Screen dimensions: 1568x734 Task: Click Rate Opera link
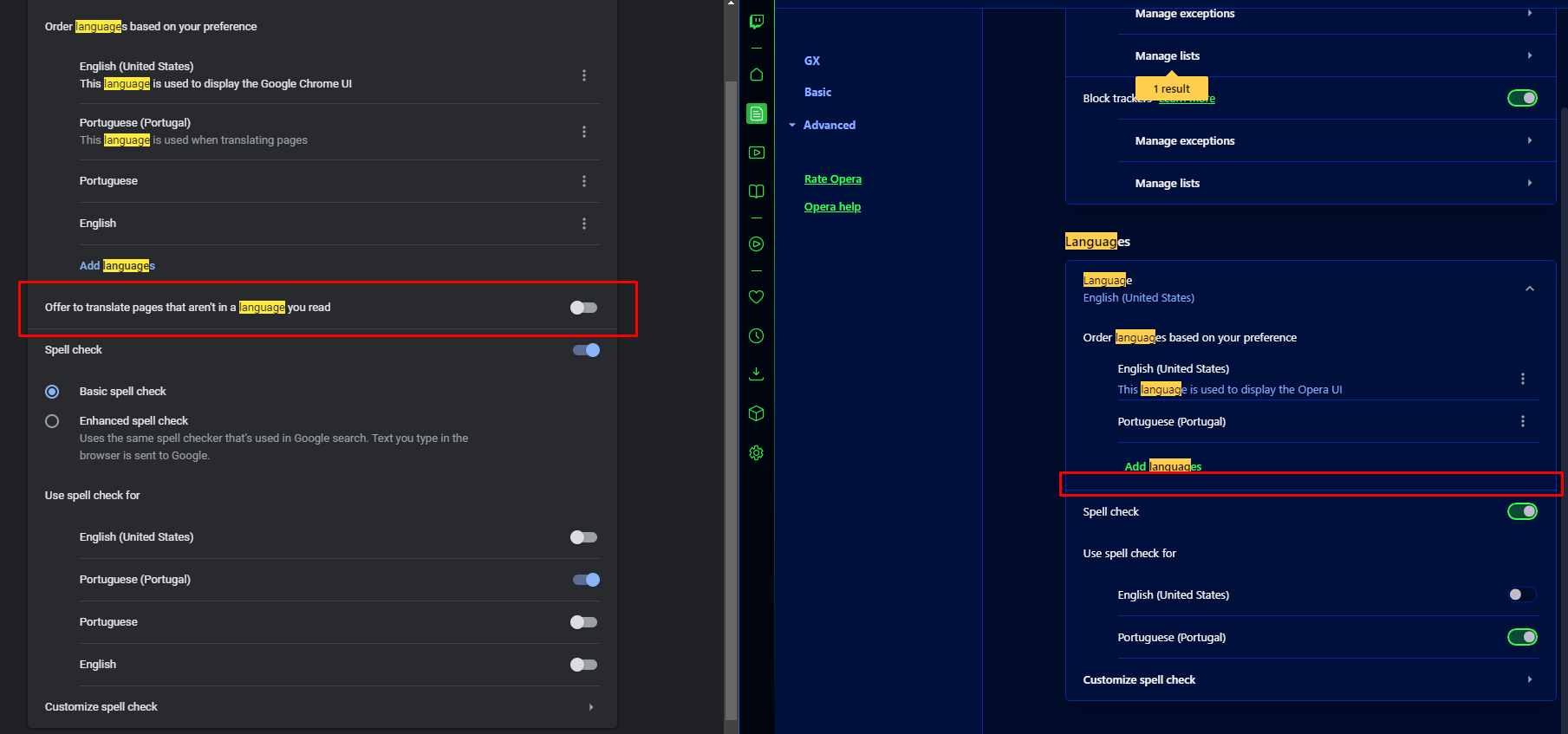pos(833,179)
